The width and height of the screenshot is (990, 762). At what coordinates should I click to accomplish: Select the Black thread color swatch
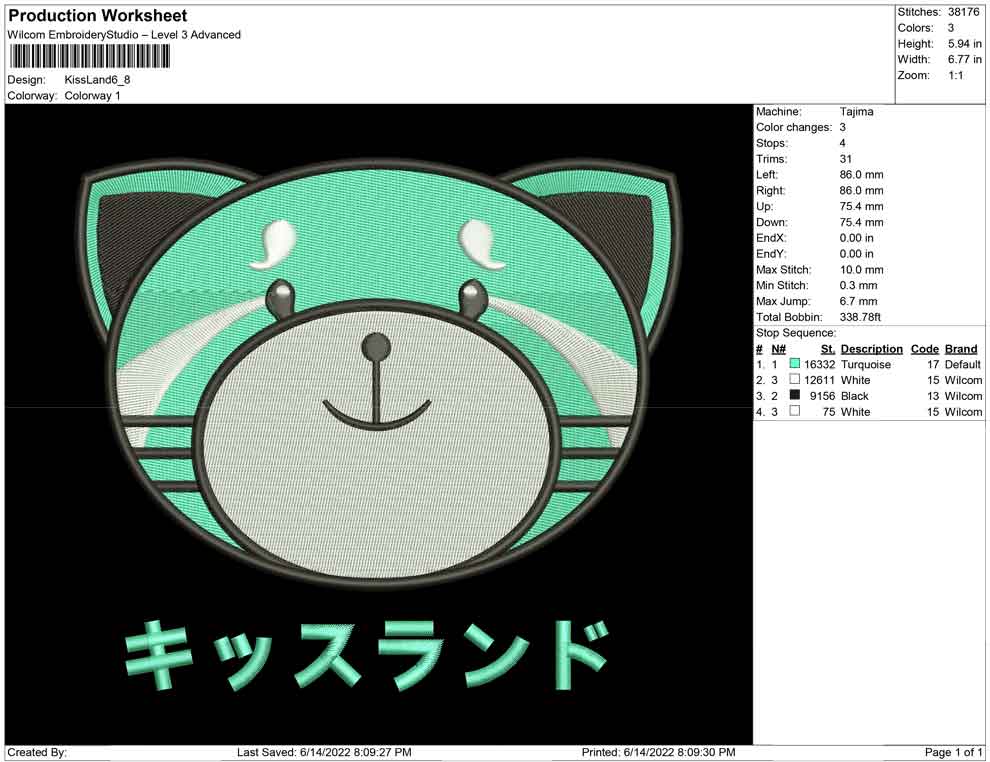pyautogui.click(x=795, y=396)
